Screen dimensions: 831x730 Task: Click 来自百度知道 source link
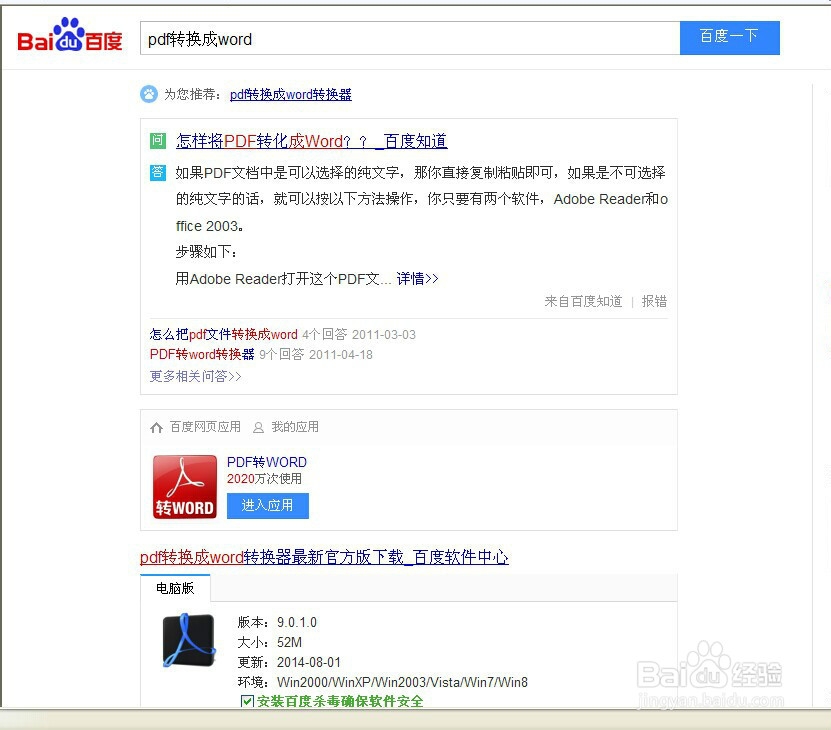tap(583, 301)
